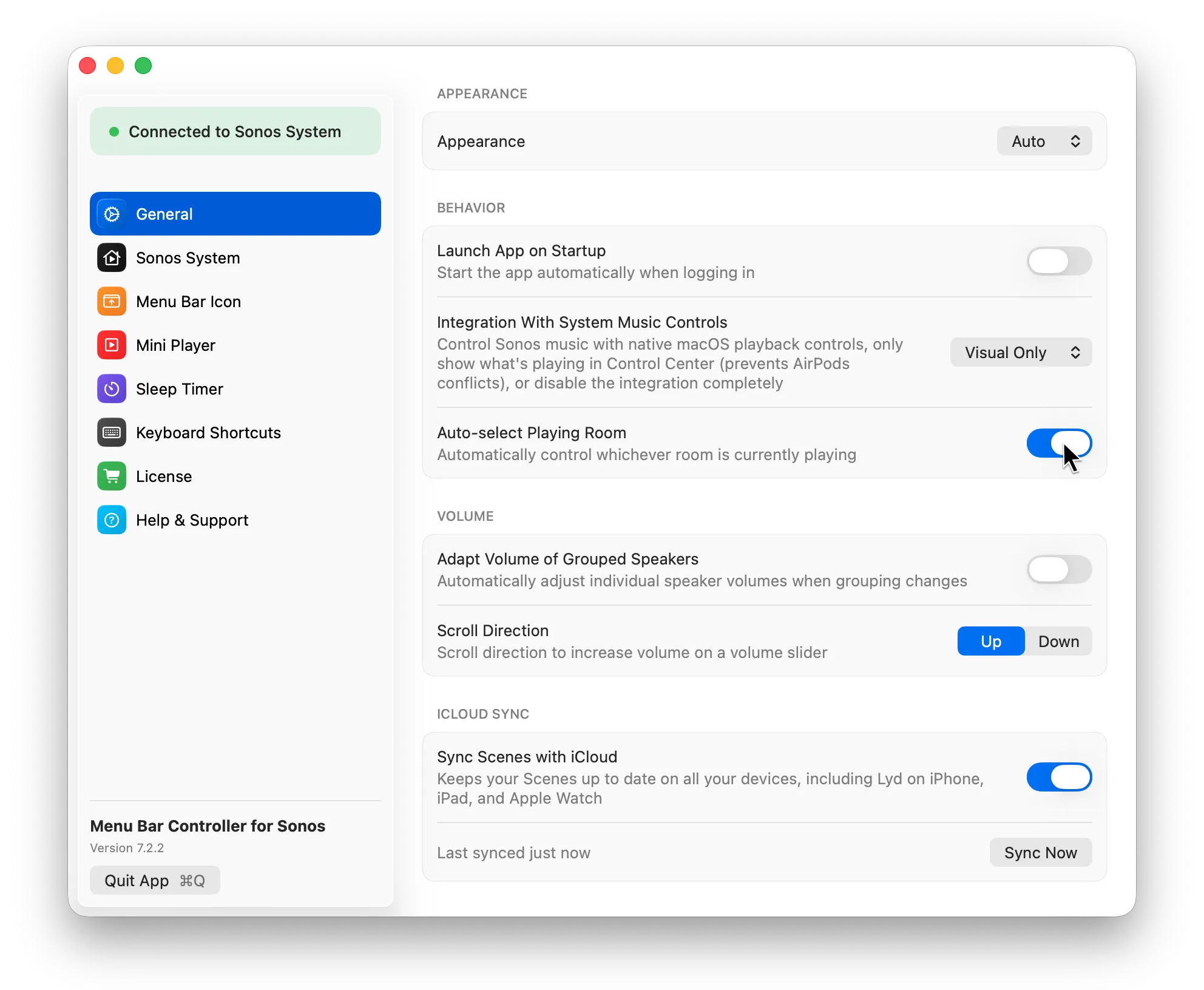Open the Appearance Auto dropdown
Screen dimensions: 1204x990
click(x=1044, y=141)
